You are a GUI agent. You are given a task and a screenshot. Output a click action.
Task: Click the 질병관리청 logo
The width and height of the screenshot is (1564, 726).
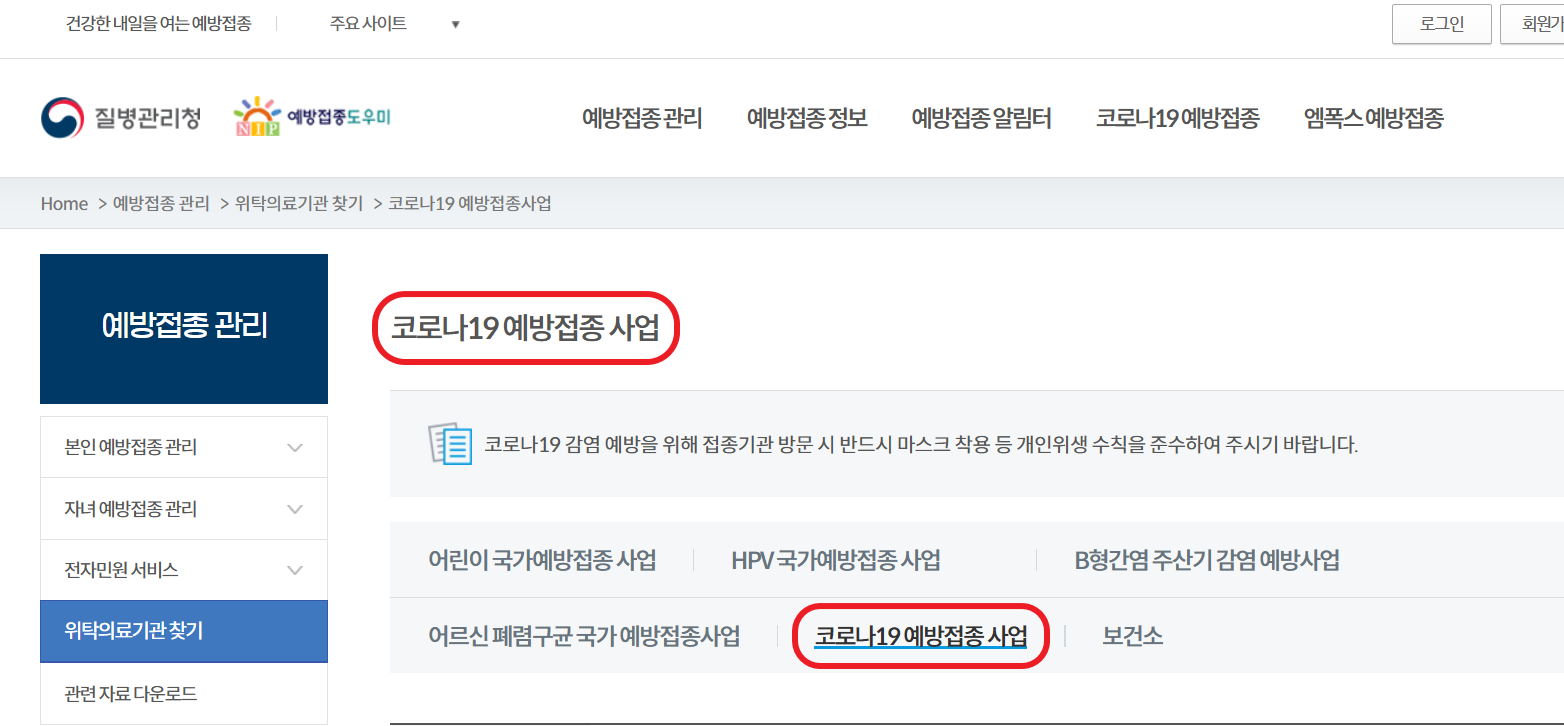[120, 118]
